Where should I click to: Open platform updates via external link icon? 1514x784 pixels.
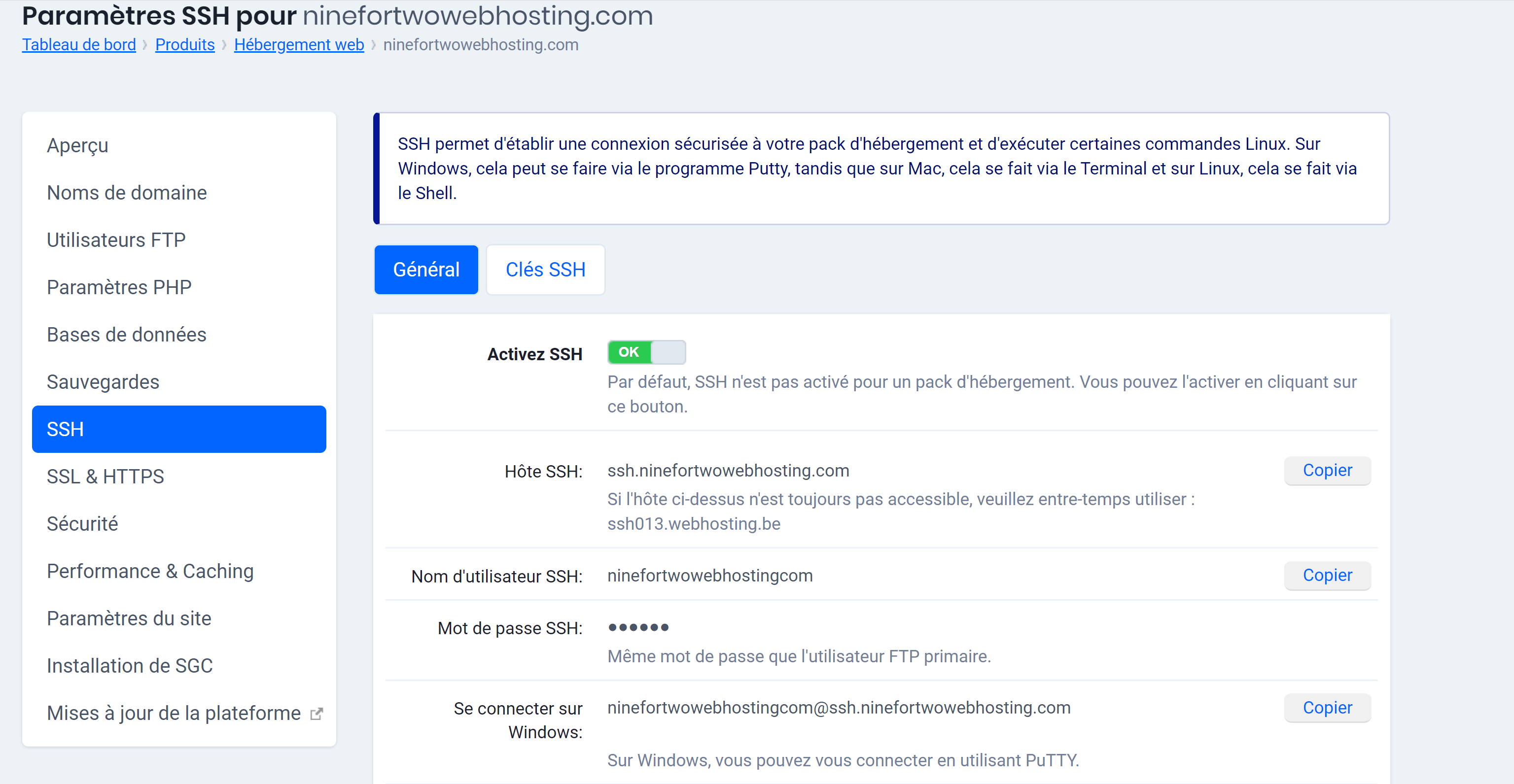click(x=317, y=713)
